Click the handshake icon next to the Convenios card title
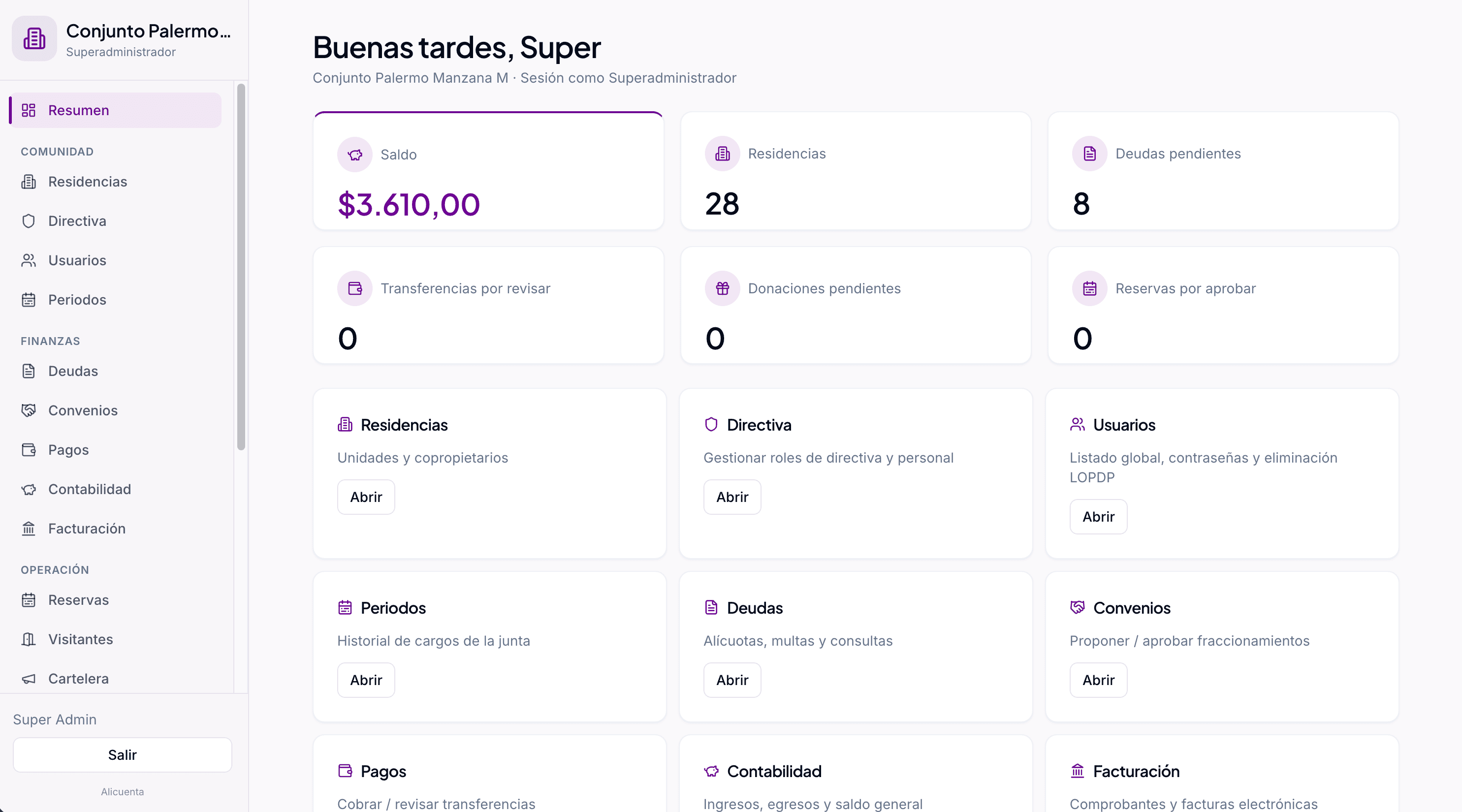Screen dimensions: 1462x812 1077,608
